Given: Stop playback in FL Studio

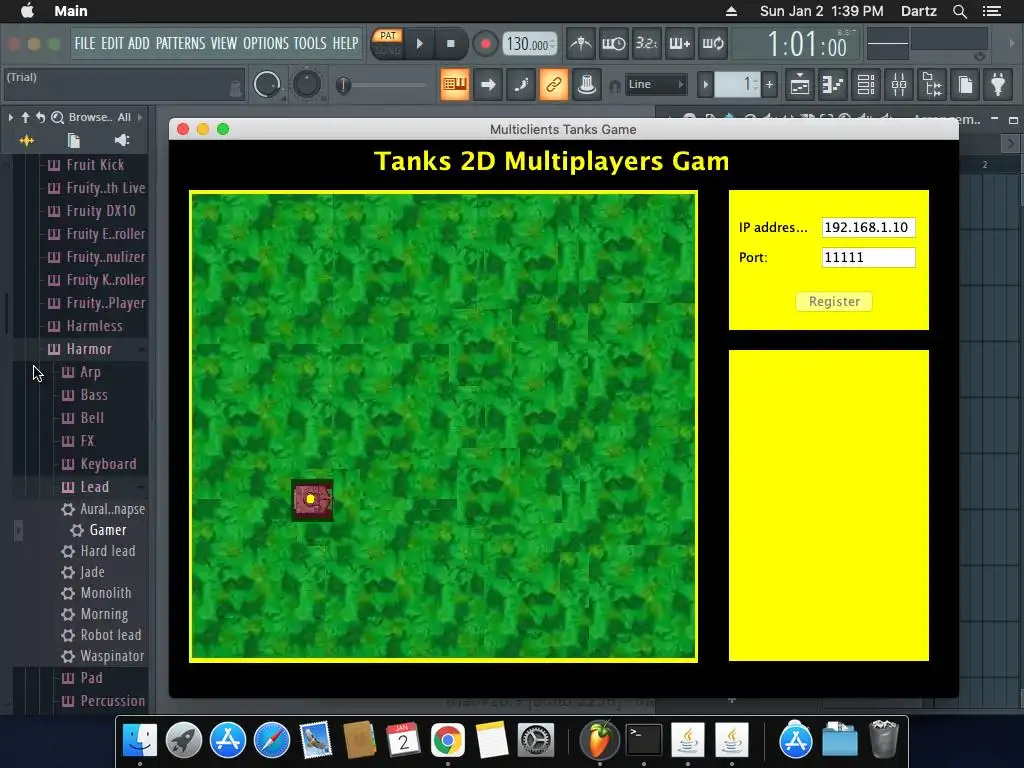Looking at the screenshot, I should tap(451, 44).
